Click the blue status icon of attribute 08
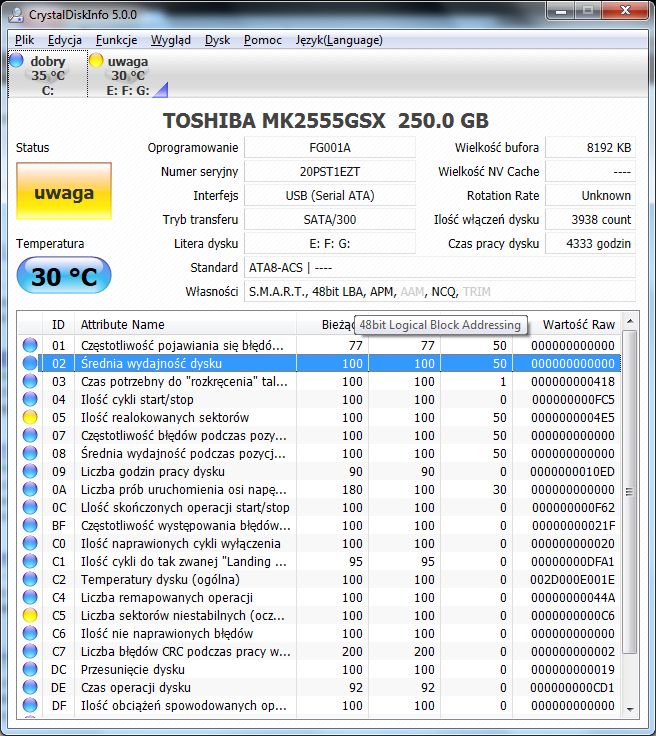 30,453
